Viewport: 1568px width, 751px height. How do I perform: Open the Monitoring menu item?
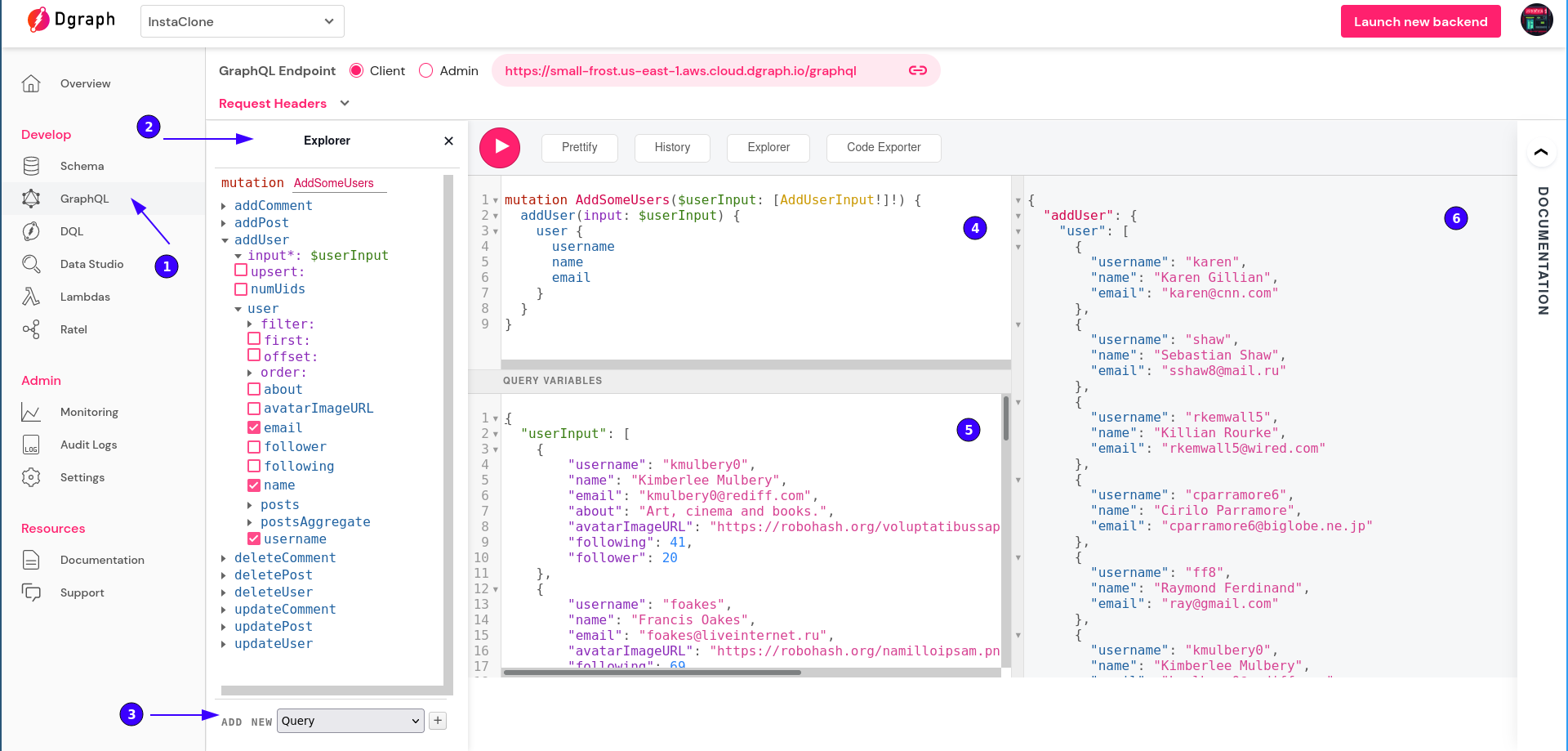coord(89,412)
